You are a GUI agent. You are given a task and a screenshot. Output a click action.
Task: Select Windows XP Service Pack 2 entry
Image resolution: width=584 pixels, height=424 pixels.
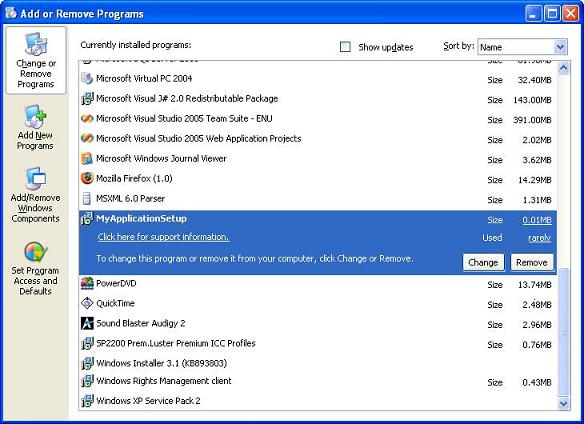tap(318, 401)
